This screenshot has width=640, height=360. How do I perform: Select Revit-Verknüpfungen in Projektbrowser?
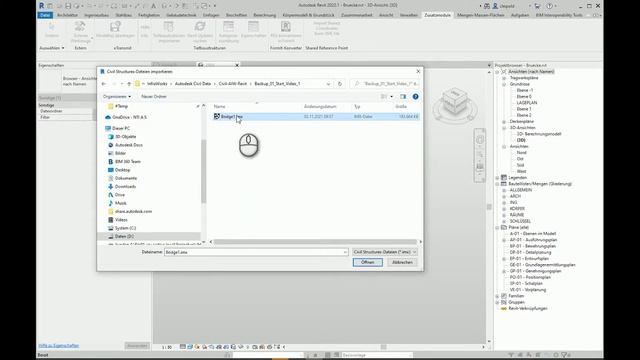click(528, 309)
